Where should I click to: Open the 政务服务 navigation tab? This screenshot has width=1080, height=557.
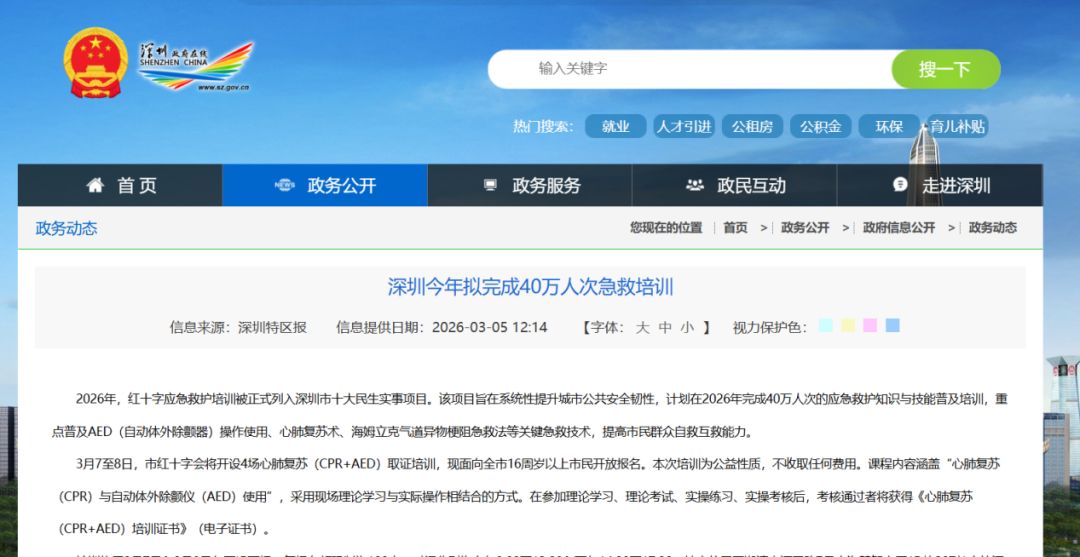pyautogui.click(x=530, y=185)
